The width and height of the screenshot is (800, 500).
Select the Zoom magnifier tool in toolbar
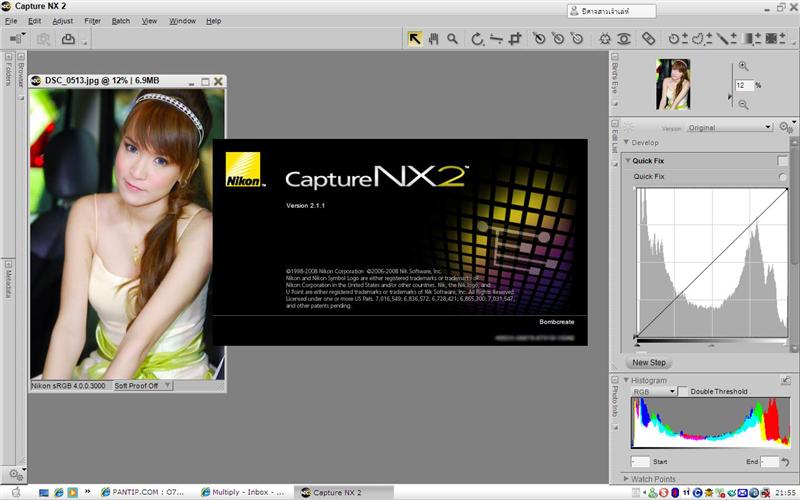[452, 39]
